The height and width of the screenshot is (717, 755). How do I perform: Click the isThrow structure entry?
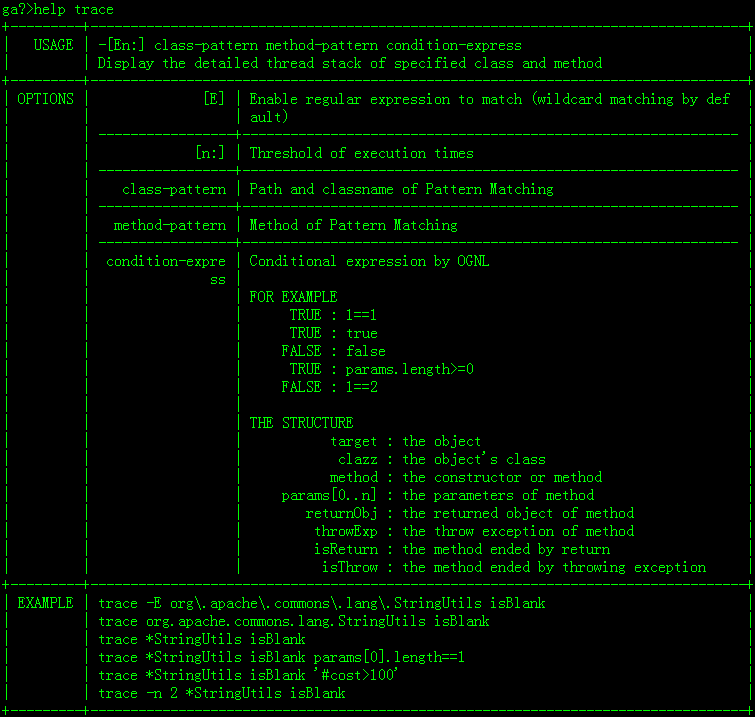[x=349, y=567]
